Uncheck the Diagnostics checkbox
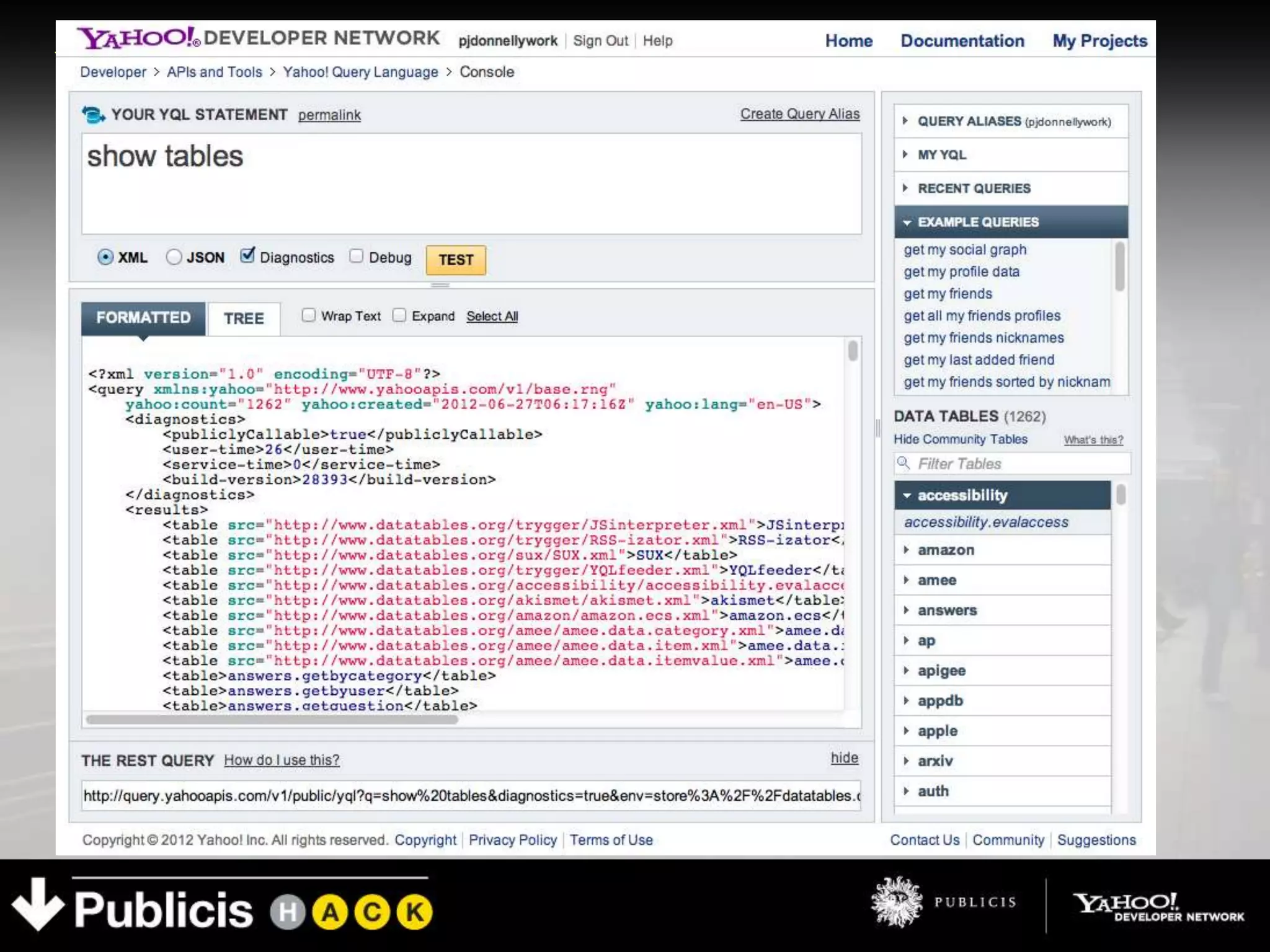Image resolution: width=1270 pixels, height=952 pixels. [247, 255]
